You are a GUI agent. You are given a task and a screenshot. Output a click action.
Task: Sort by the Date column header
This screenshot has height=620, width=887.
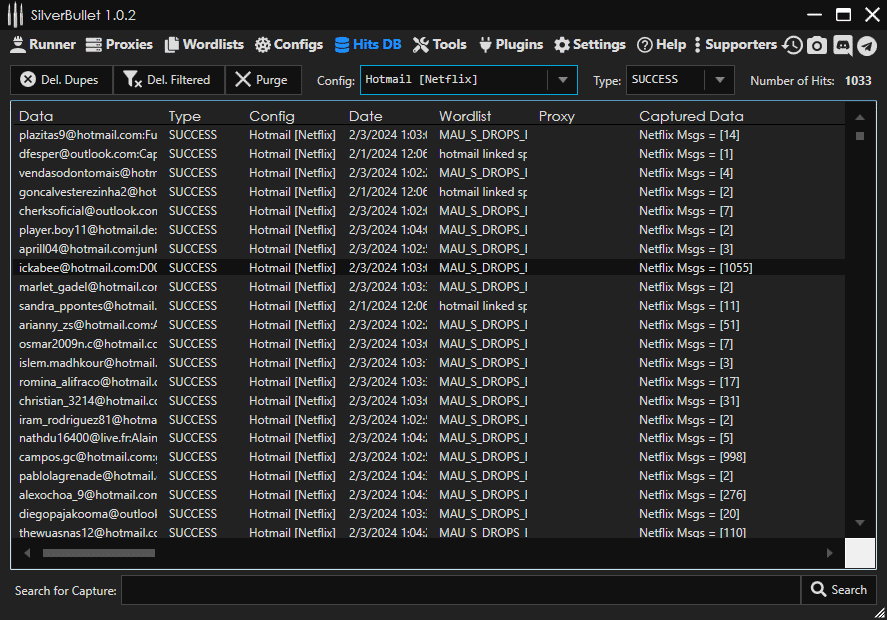(x=366, y=116)
